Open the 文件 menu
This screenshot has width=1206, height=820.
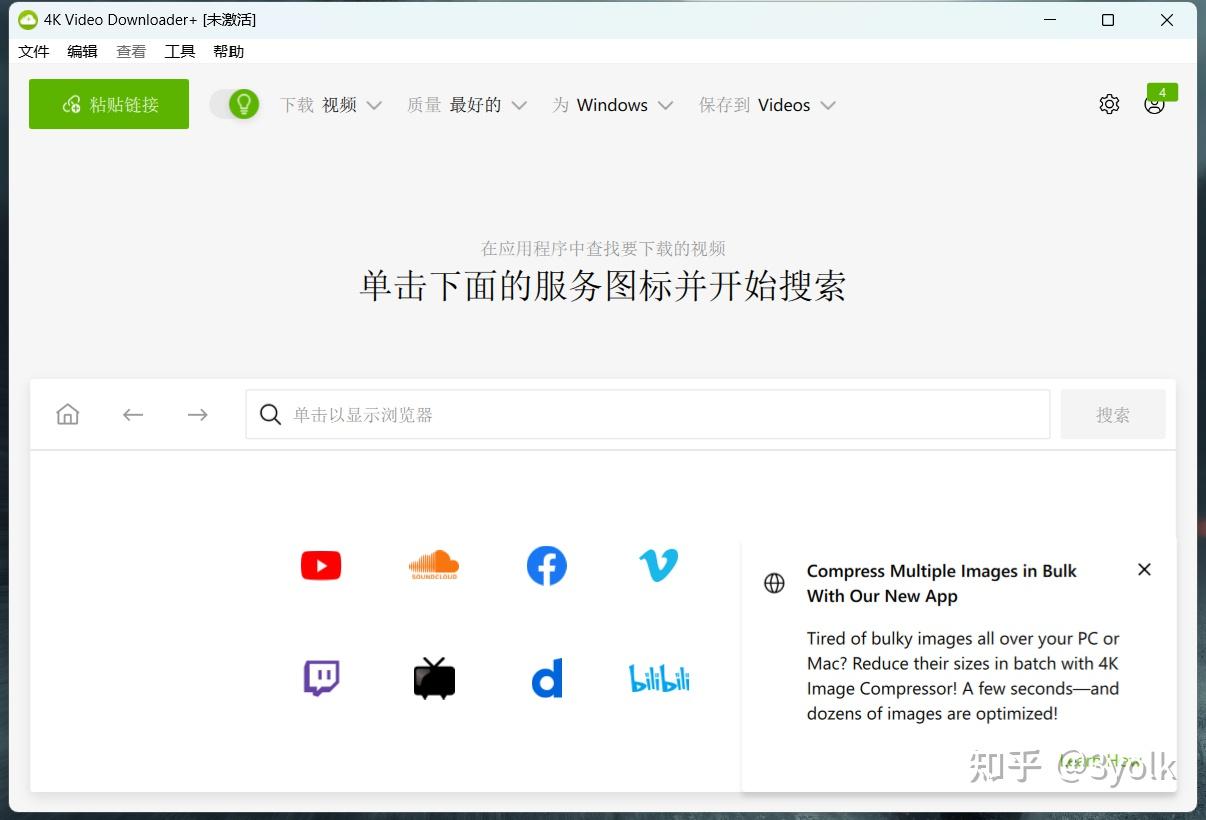coord(34,51)
